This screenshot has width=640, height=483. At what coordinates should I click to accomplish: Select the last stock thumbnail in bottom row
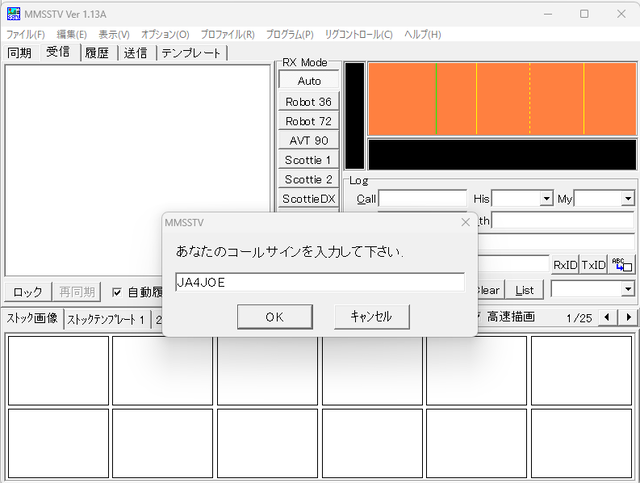(x=581, y=443)
